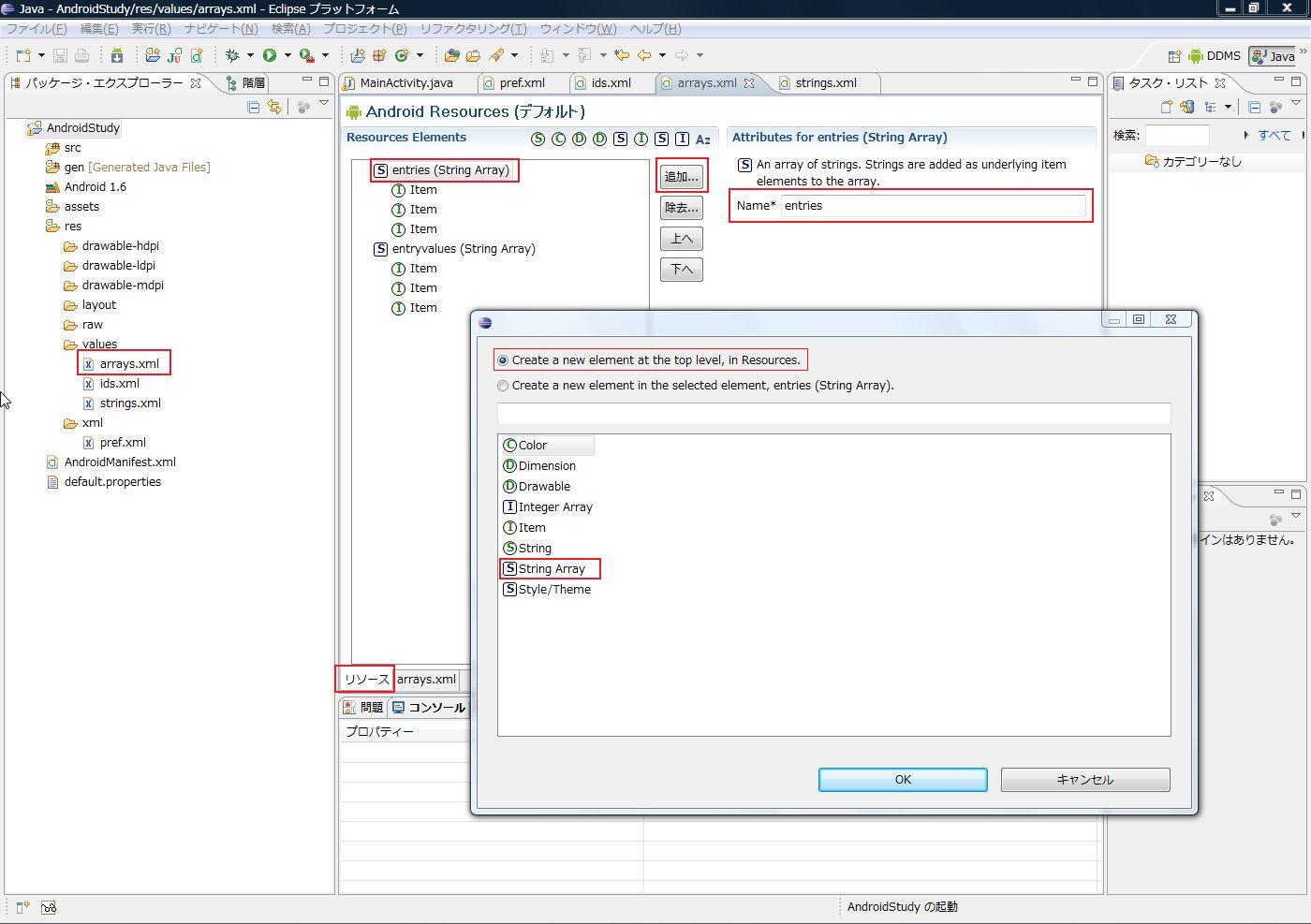Open the Search dropdown arrow
1311x924 pixels.
coord(514,56)
